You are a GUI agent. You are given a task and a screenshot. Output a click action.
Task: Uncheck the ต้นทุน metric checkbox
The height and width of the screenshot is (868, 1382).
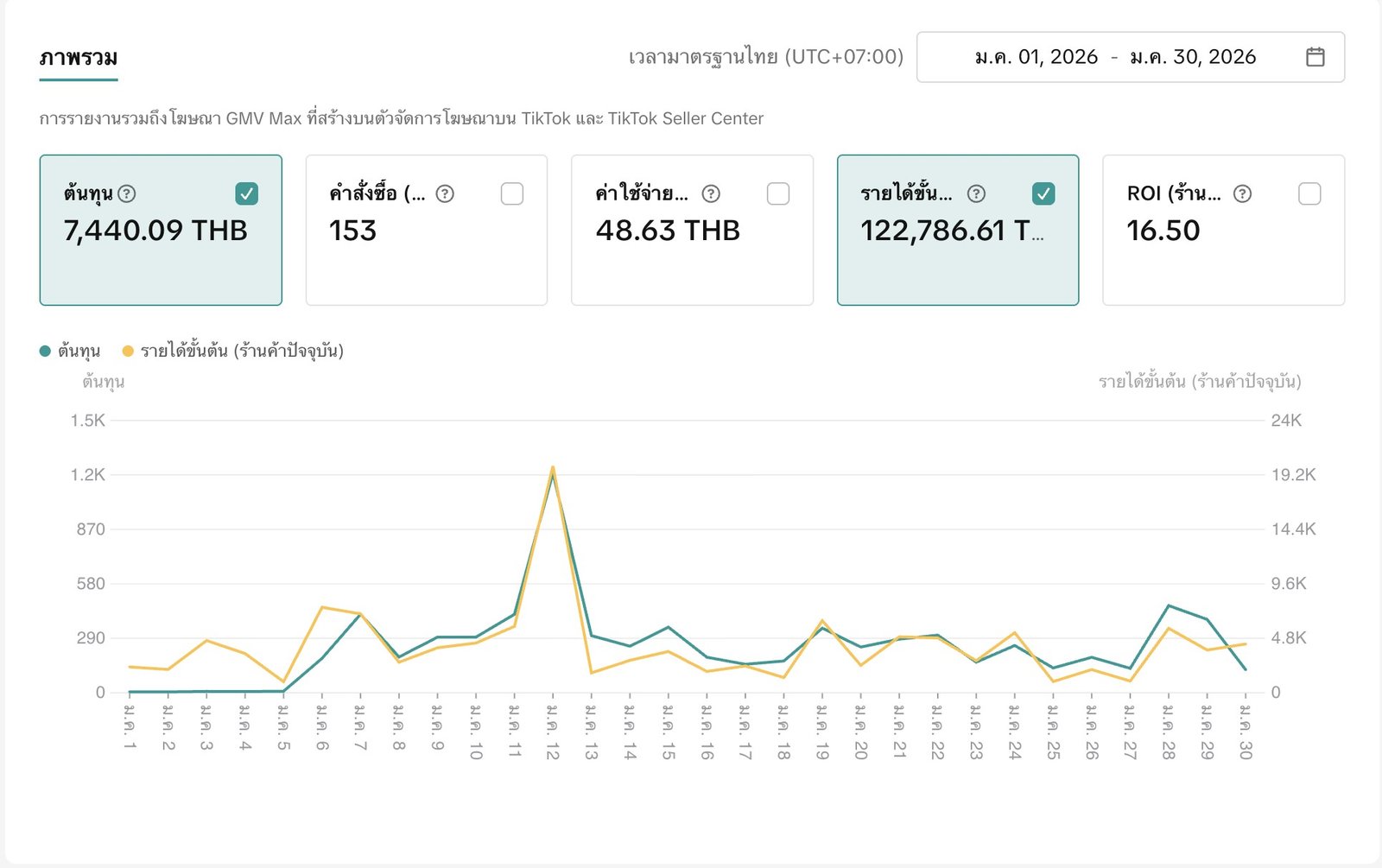pyautogui.click(x=246, y=193)
